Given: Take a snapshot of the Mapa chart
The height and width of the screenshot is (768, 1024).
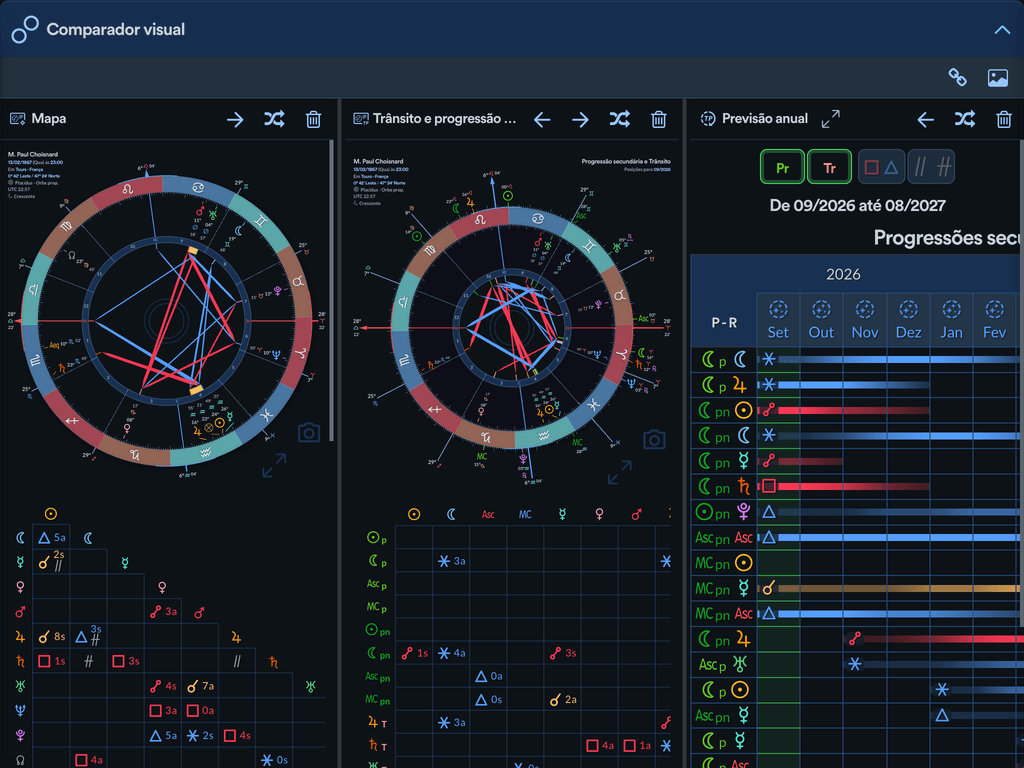Looking at the screenshot, I should 309,432.
